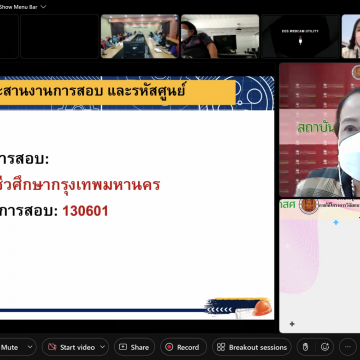360x360 pixels.
Task: Click the Show Menu Bar label
Action: click(x=19, y=7)
